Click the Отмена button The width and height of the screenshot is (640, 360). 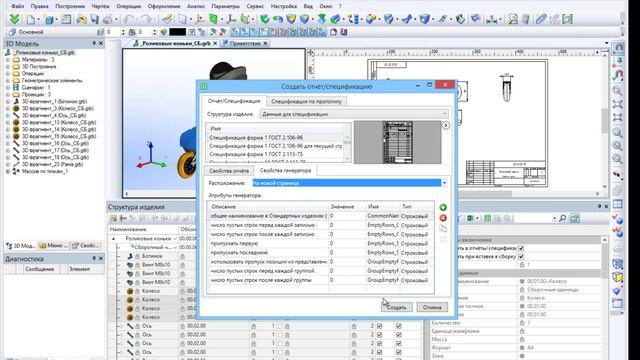432,307
